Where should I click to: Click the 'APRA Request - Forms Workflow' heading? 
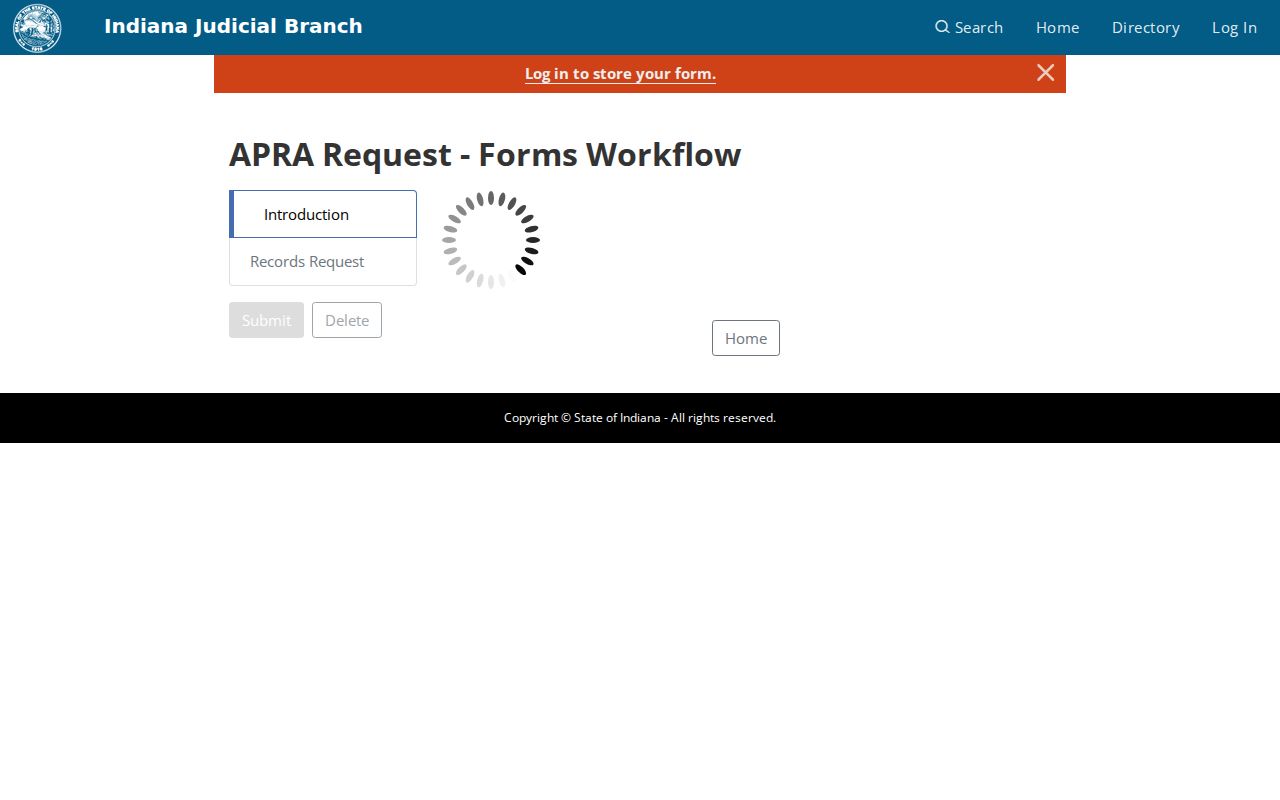click(x=485, y=155)
